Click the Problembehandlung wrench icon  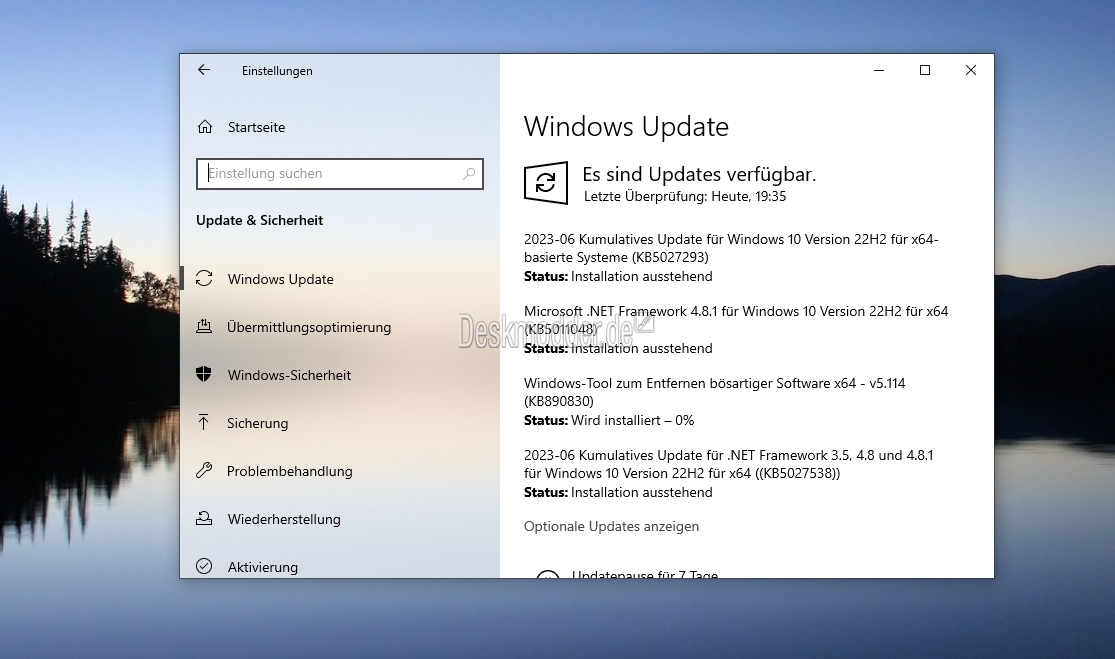point(204,470)
